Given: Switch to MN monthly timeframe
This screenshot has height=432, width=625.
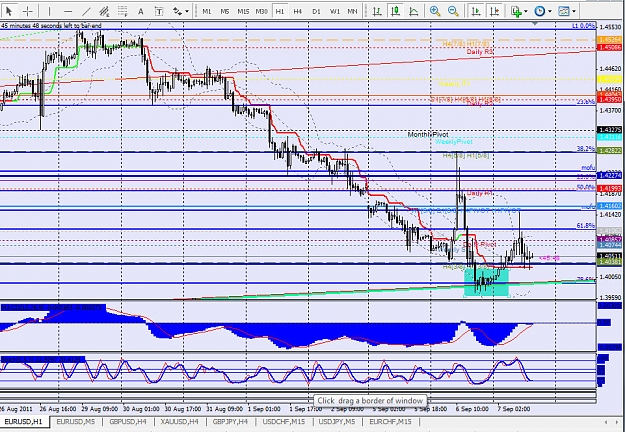Looking at the screenshot, I should pos(352,11).
